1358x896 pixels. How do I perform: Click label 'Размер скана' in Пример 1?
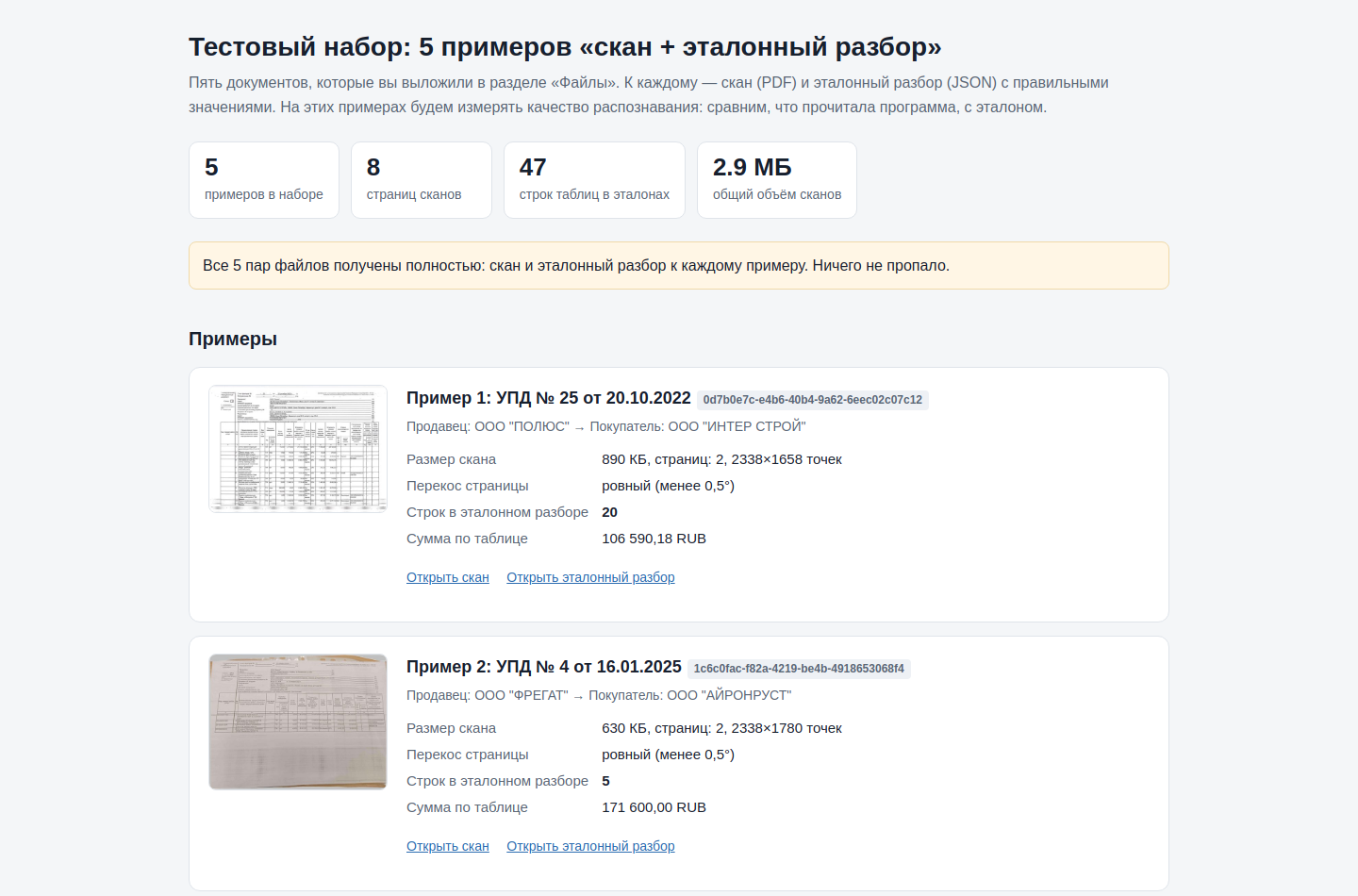452,459
